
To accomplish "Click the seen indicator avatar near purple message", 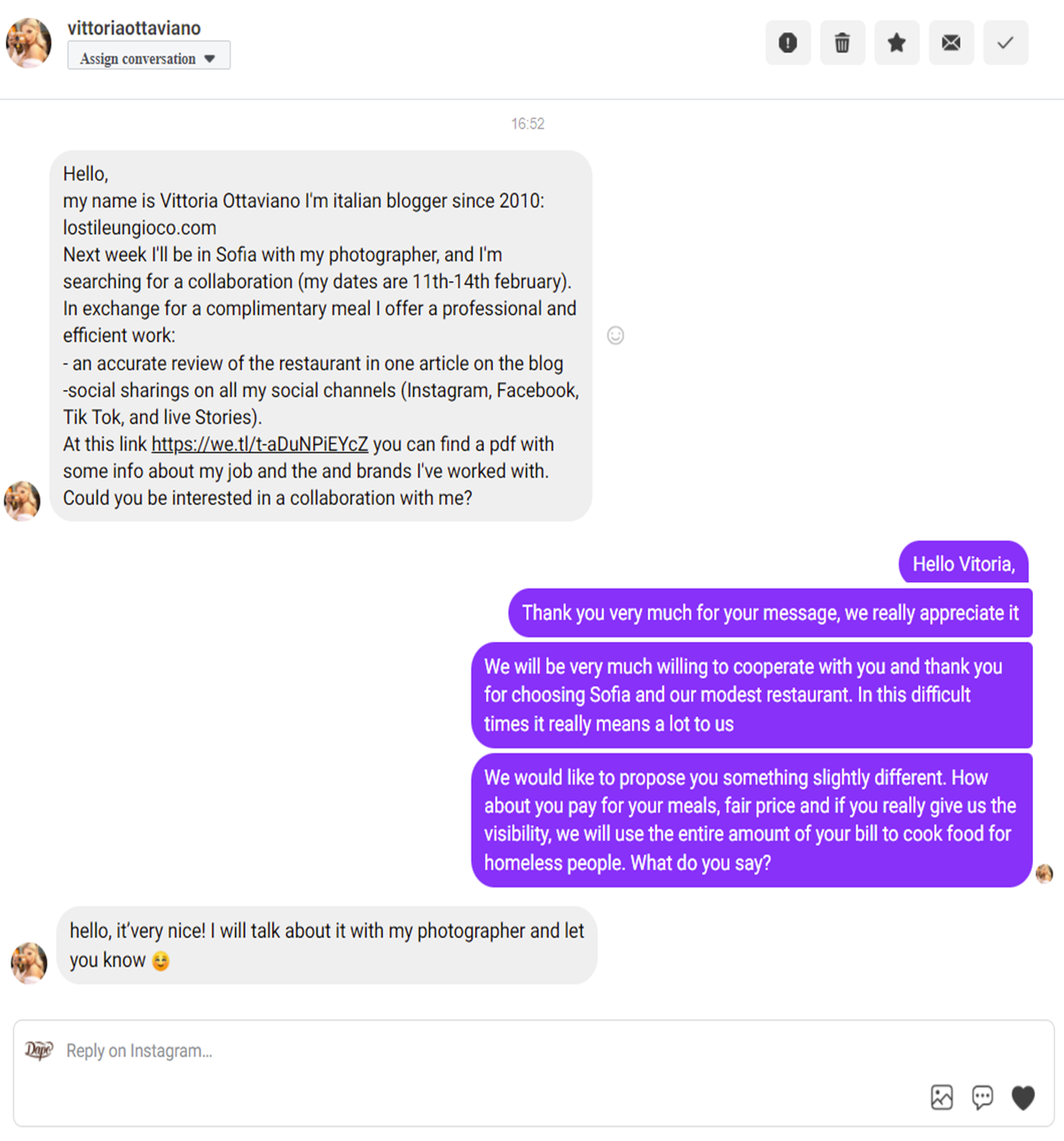I will 1044,873.
